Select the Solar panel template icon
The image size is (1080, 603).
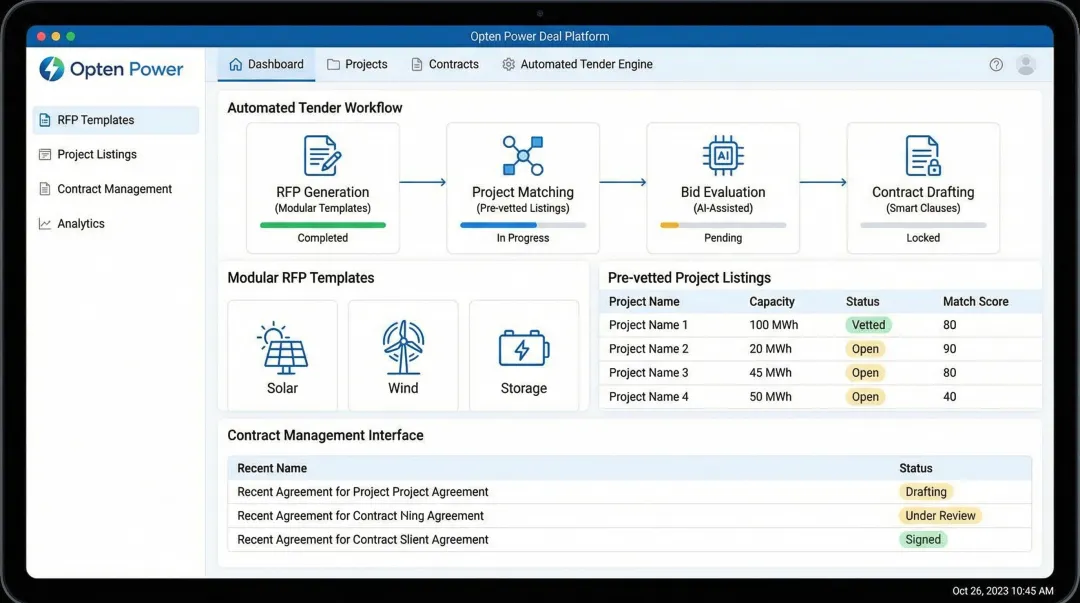pyautogui.click(x=282, y=345)
